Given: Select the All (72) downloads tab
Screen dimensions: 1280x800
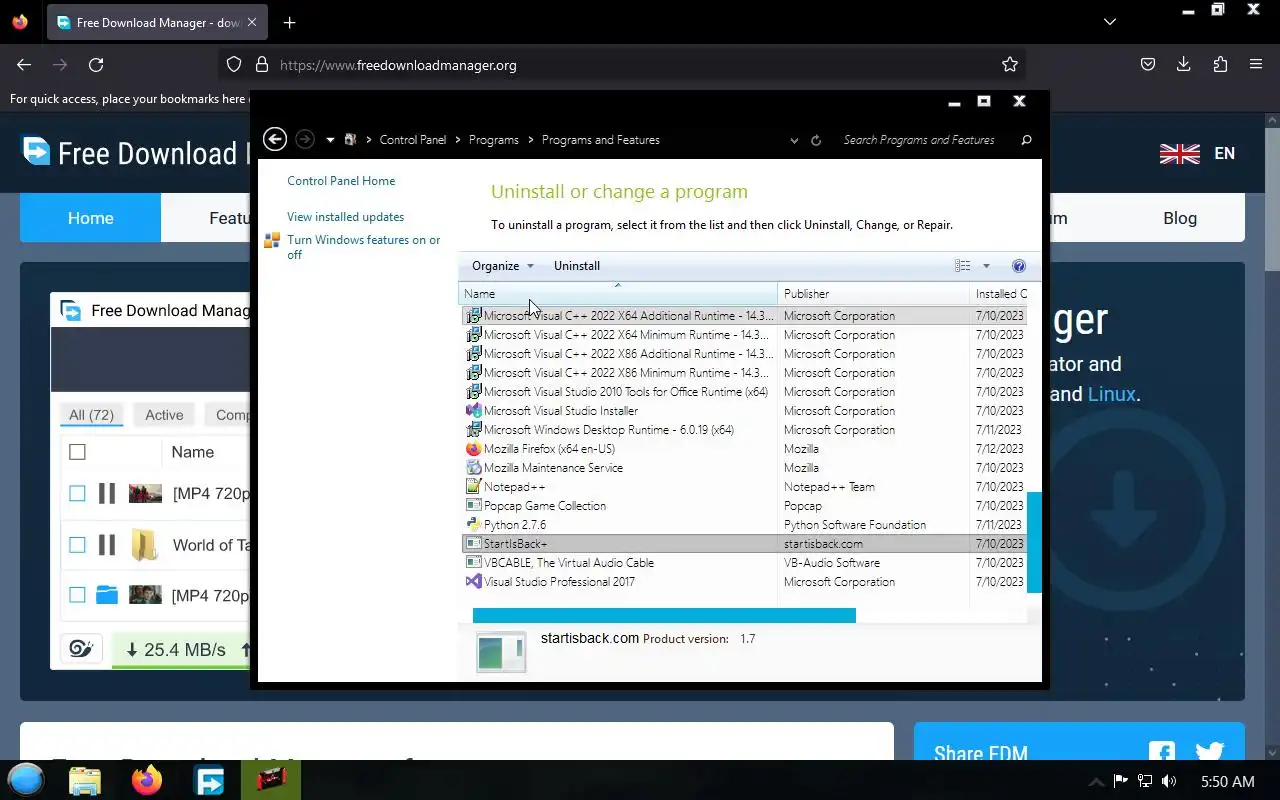Looking at the screenshot, I should [91, 415].
